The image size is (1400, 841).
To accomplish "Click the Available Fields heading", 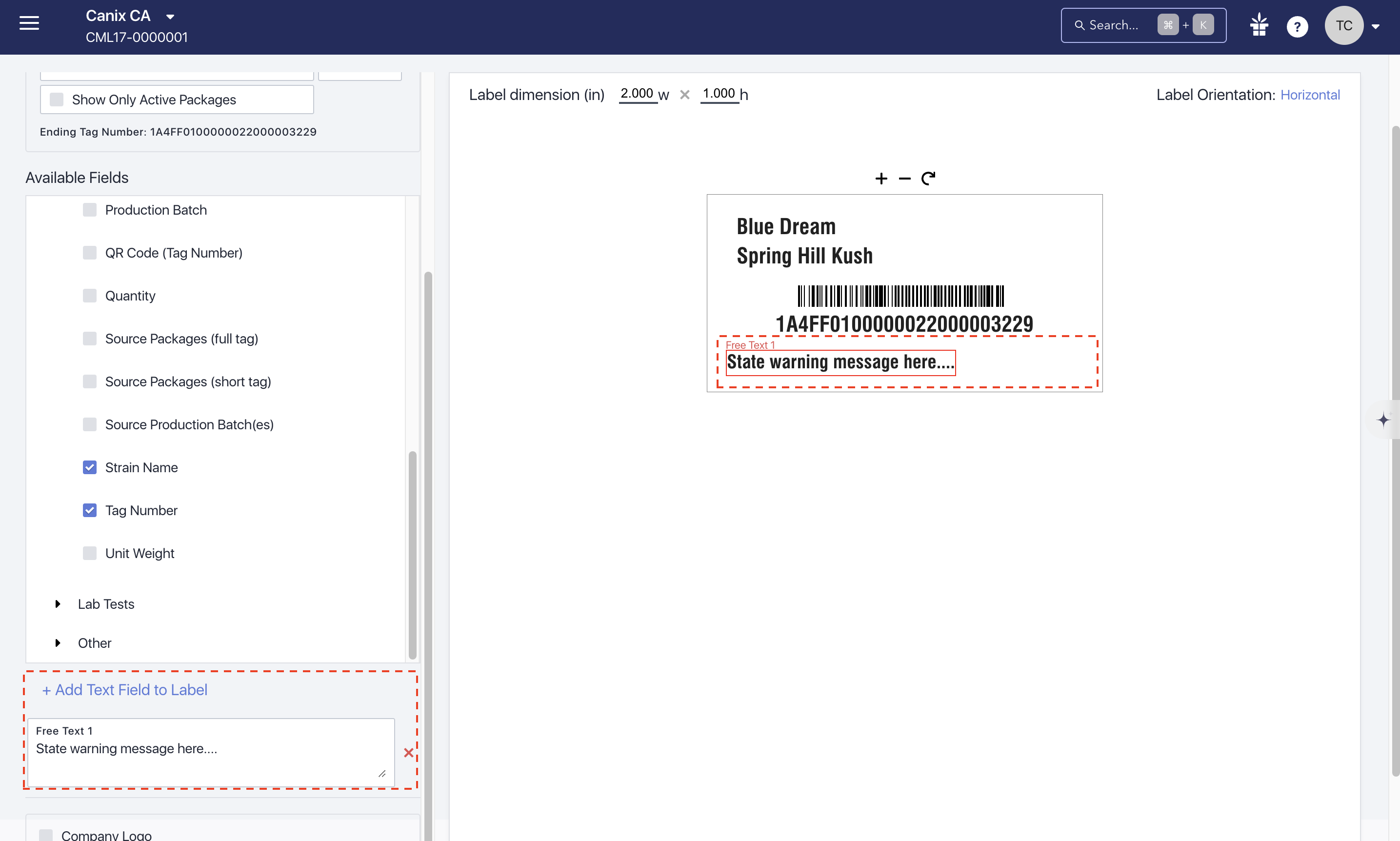I will click(x=77, y=178).
